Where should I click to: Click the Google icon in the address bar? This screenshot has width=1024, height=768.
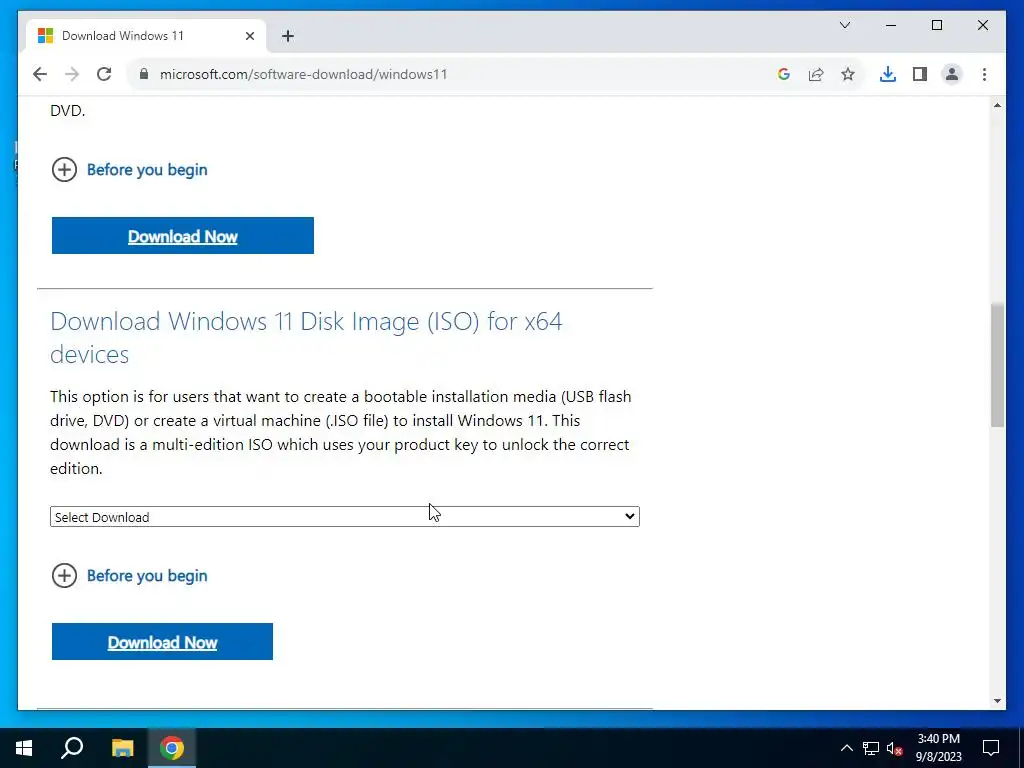click(x=784, y=74)
